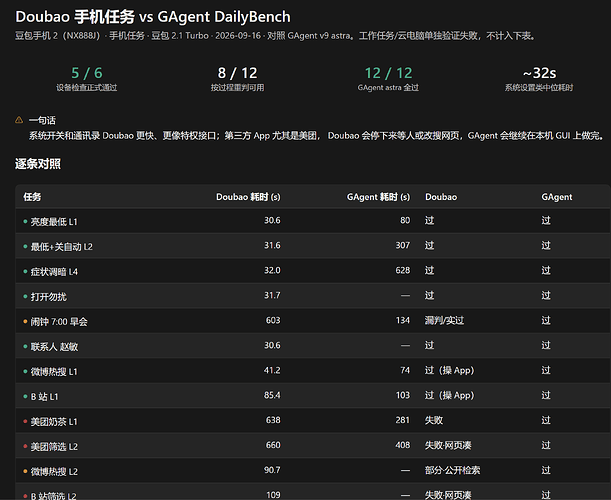Select the 12 / 12 GAgent astra stat

[388, 79]
